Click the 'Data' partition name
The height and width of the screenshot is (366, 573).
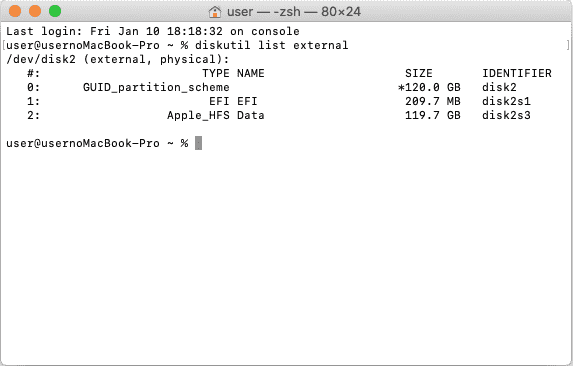point(251,115)
